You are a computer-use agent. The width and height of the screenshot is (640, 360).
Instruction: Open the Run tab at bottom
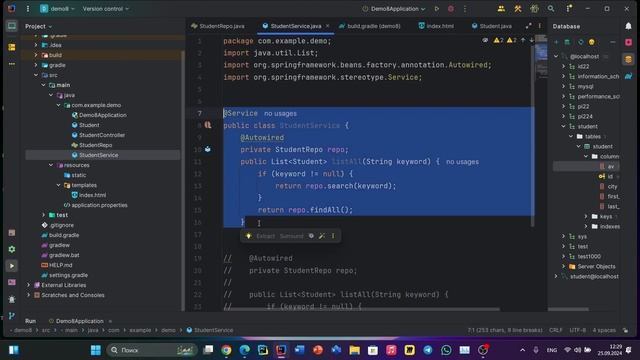30,321
